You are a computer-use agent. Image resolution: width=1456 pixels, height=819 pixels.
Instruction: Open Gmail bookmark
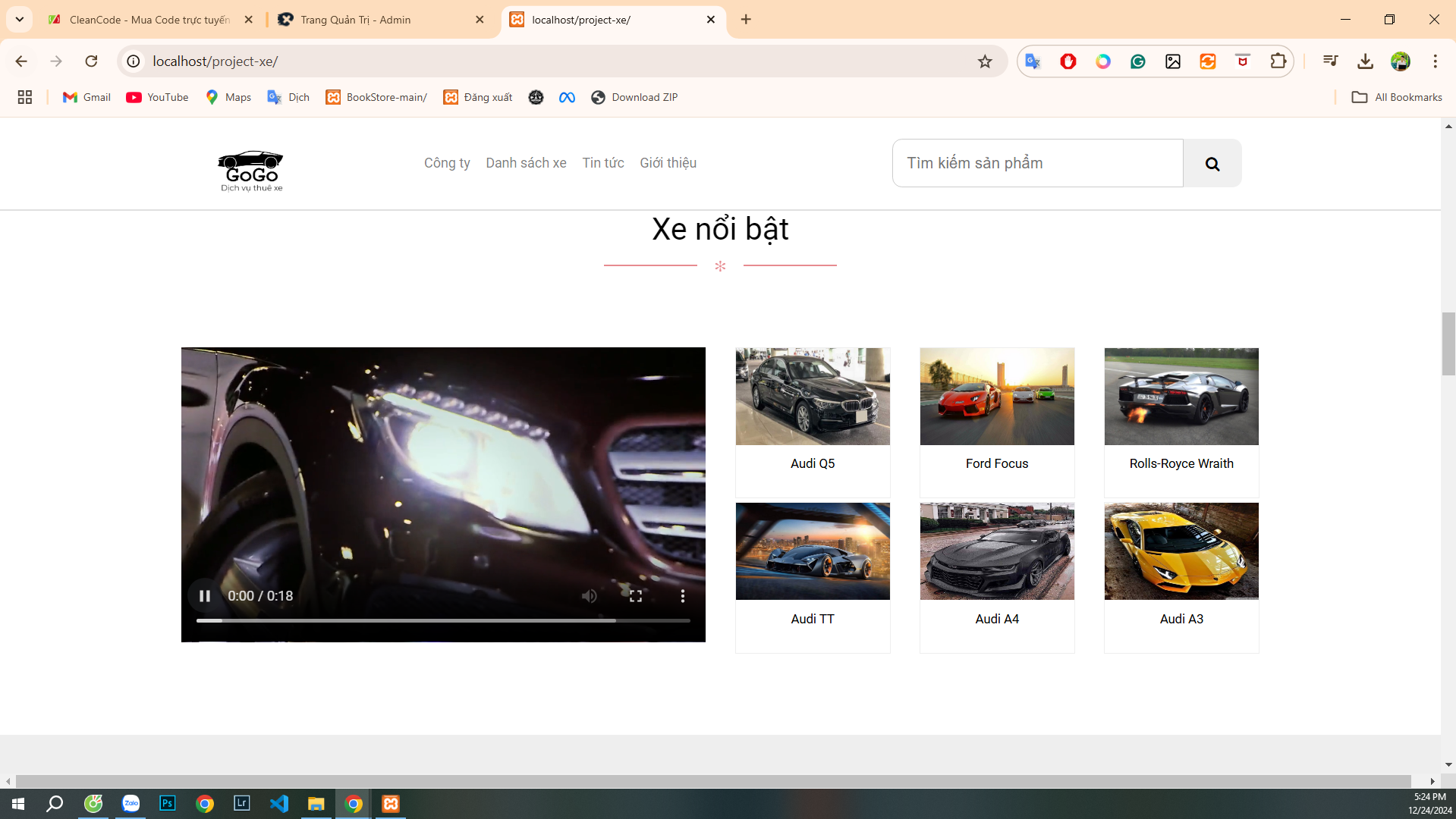[86, 97]
